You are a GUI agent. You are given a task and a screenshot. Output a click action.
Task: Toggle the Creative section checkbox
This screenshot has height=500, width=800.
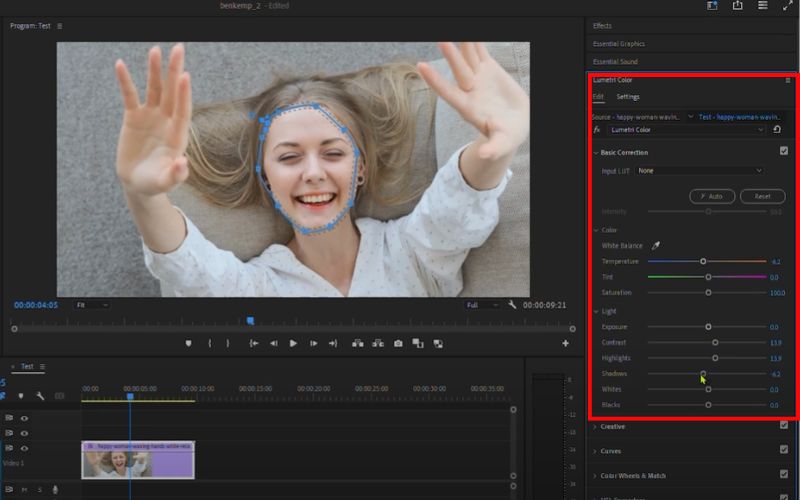coord(783,427)
